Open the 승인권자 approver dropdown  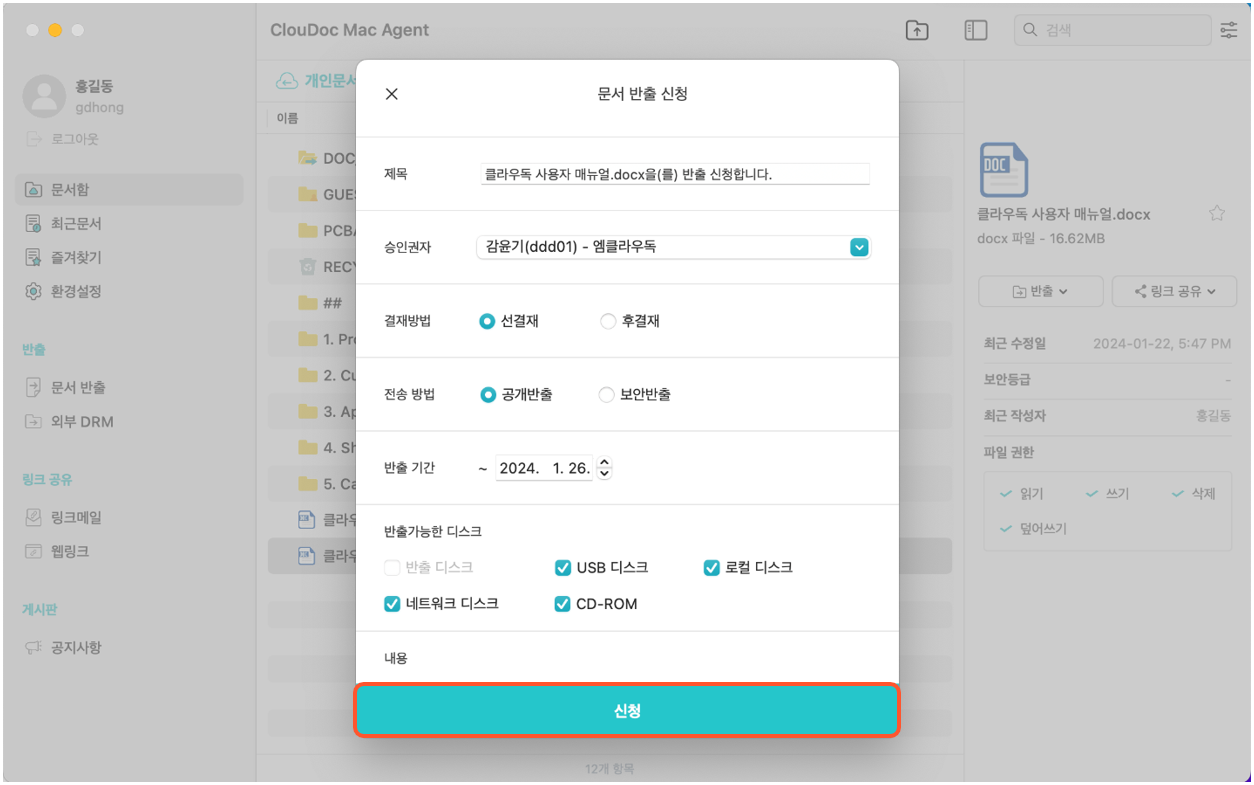pyautogui.click(x=673, y=247)
